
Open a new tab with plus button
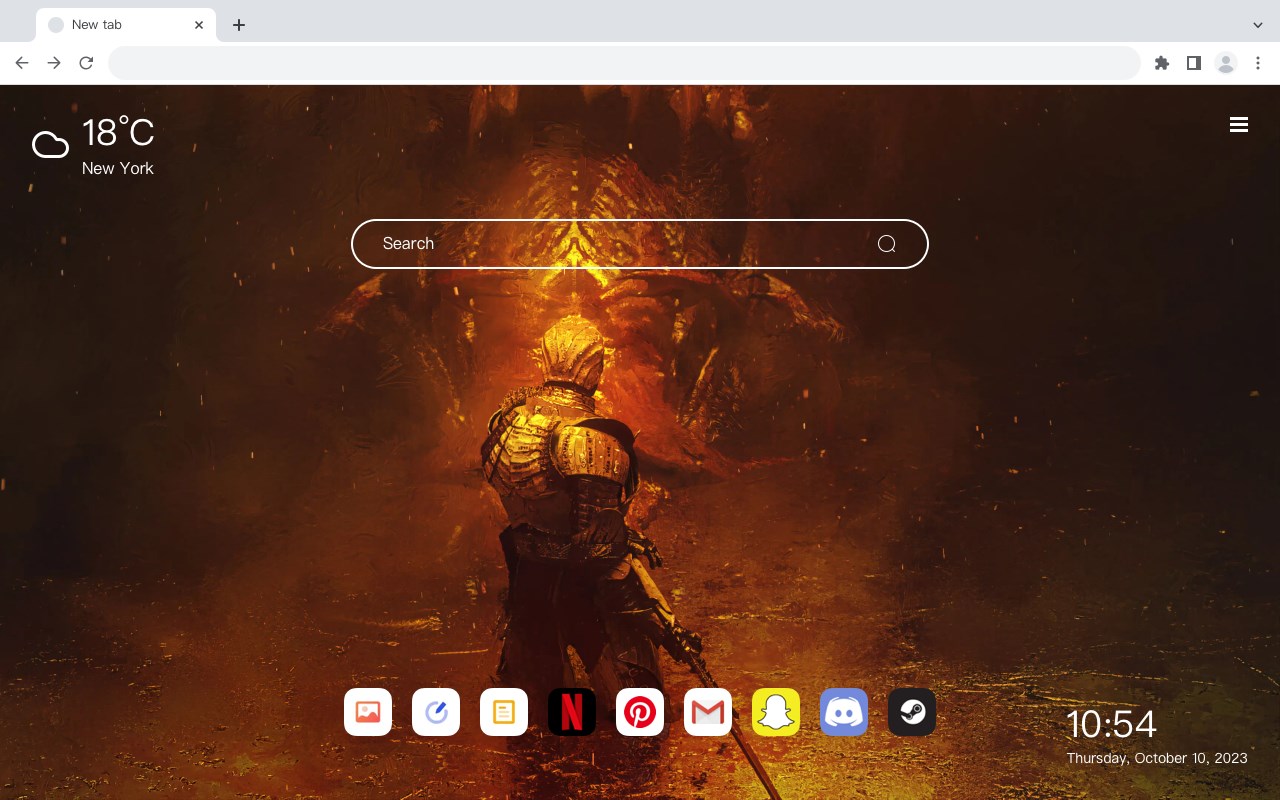pyautogui.click(x=238, y=25)
